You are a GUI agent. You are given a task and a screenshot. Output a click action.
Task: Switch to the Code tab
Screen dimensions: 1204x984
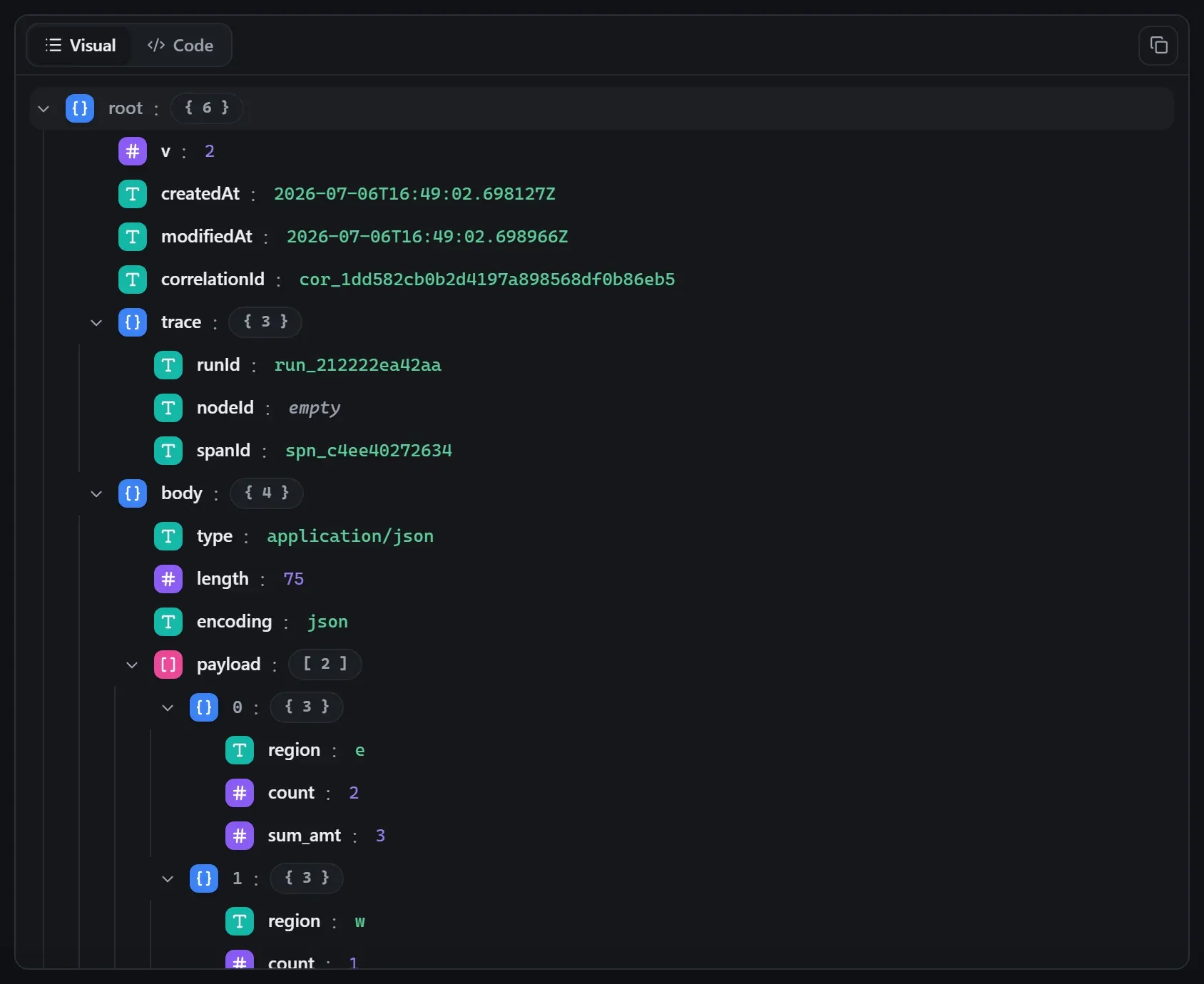(180, 46)
